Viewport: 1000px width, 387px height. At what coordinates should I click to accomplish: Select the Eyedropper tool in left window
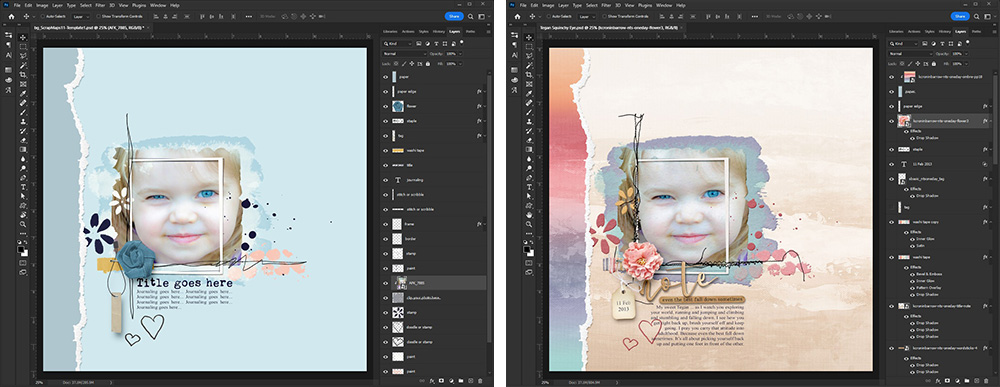(23, 93)
